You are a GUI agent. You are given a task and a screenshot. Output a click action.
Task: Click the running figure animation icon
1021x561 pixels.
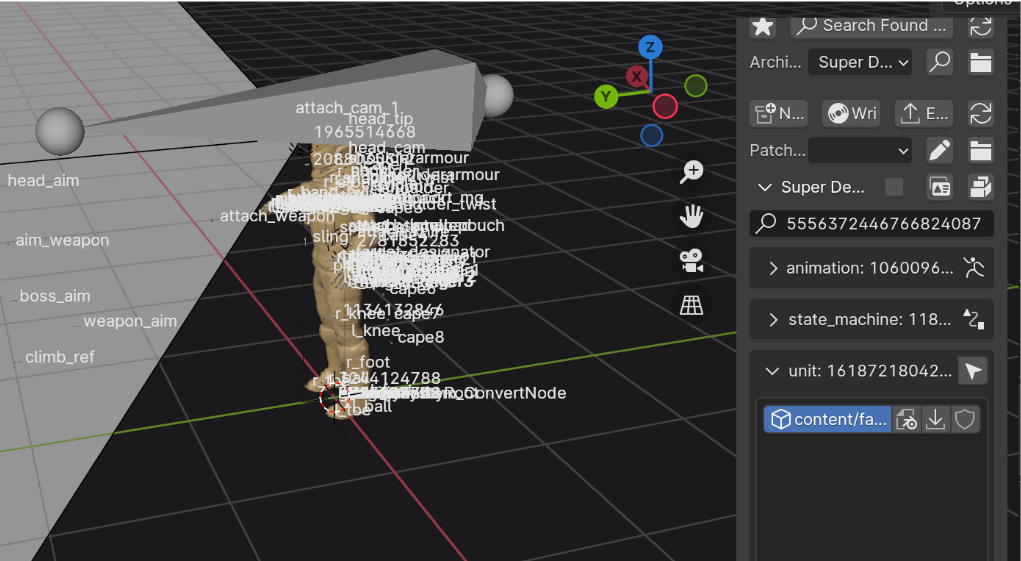coord(974,268)
